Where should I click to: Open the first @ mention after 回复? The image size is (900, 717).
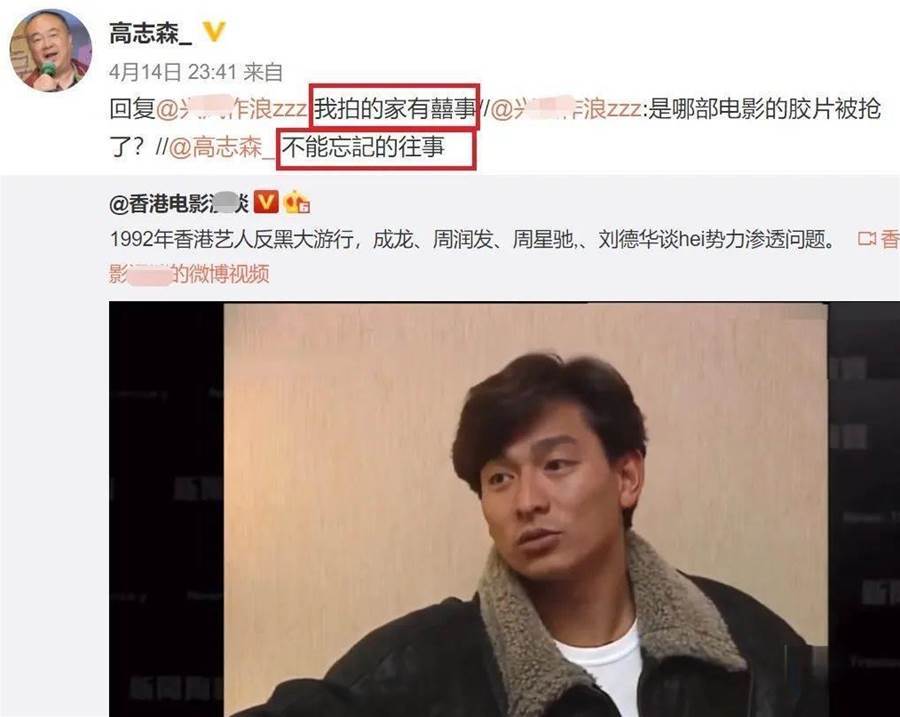(232, 108)
